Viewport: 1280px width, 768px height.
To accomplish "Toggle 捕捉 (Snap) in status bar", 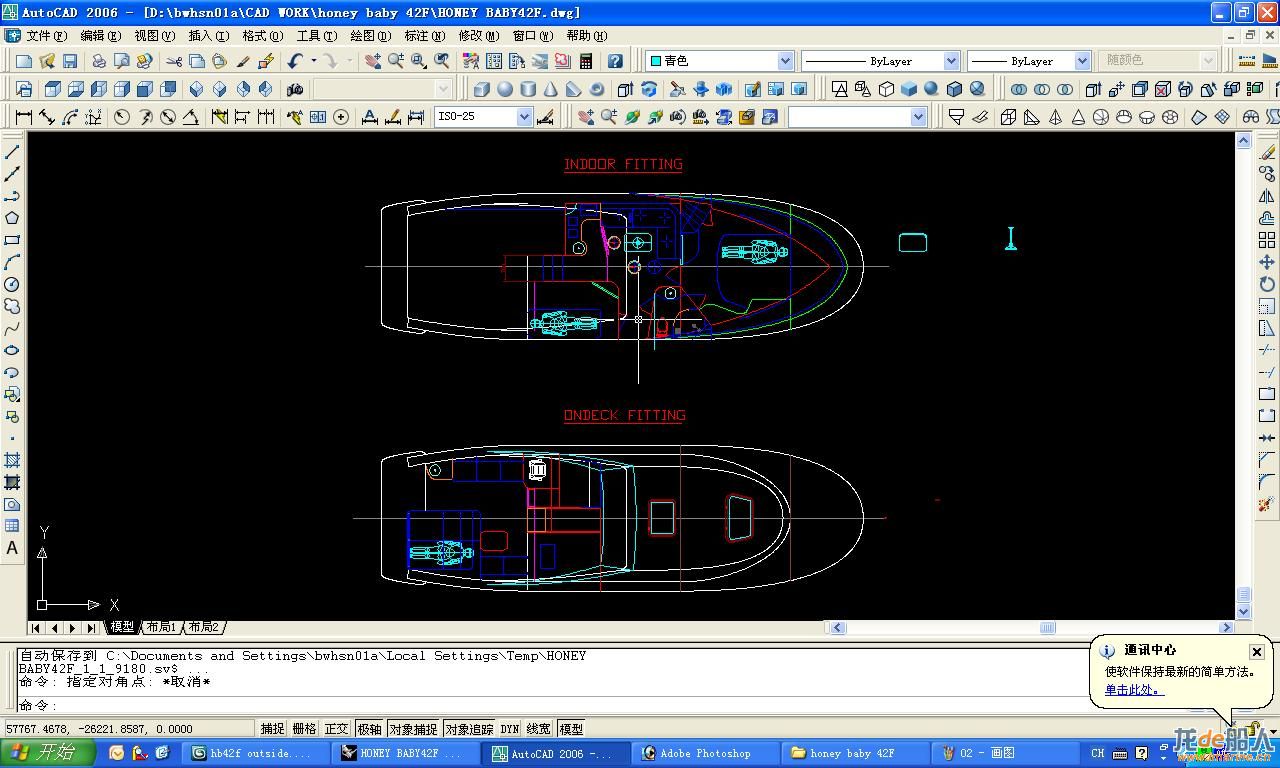I will (x=272, y=729).
